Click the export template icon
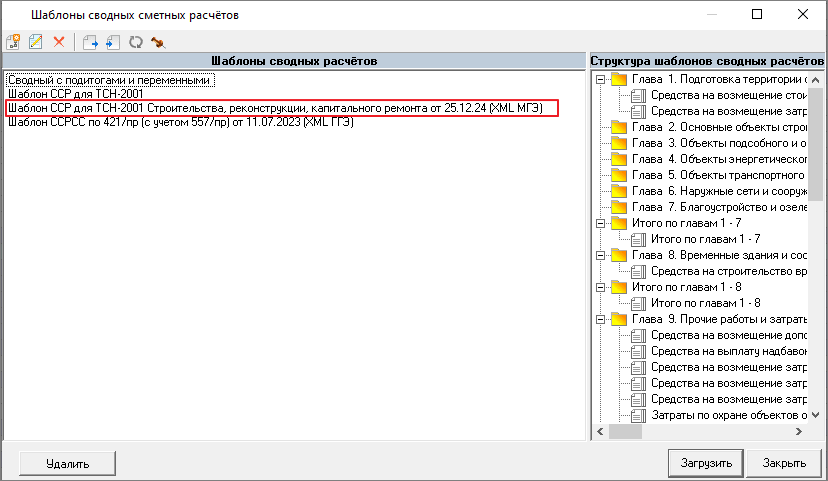828x481 pixels. [x=90, y=43]
